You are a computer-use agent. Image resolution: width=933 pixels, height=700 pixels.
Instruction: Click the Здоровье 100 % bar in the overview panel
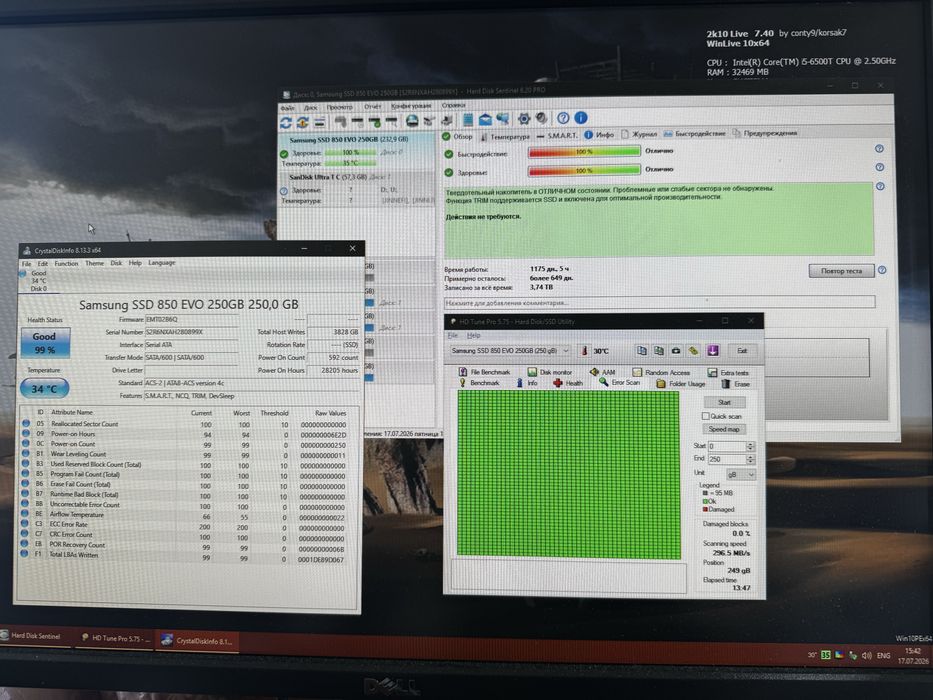(x=584, y=171)
